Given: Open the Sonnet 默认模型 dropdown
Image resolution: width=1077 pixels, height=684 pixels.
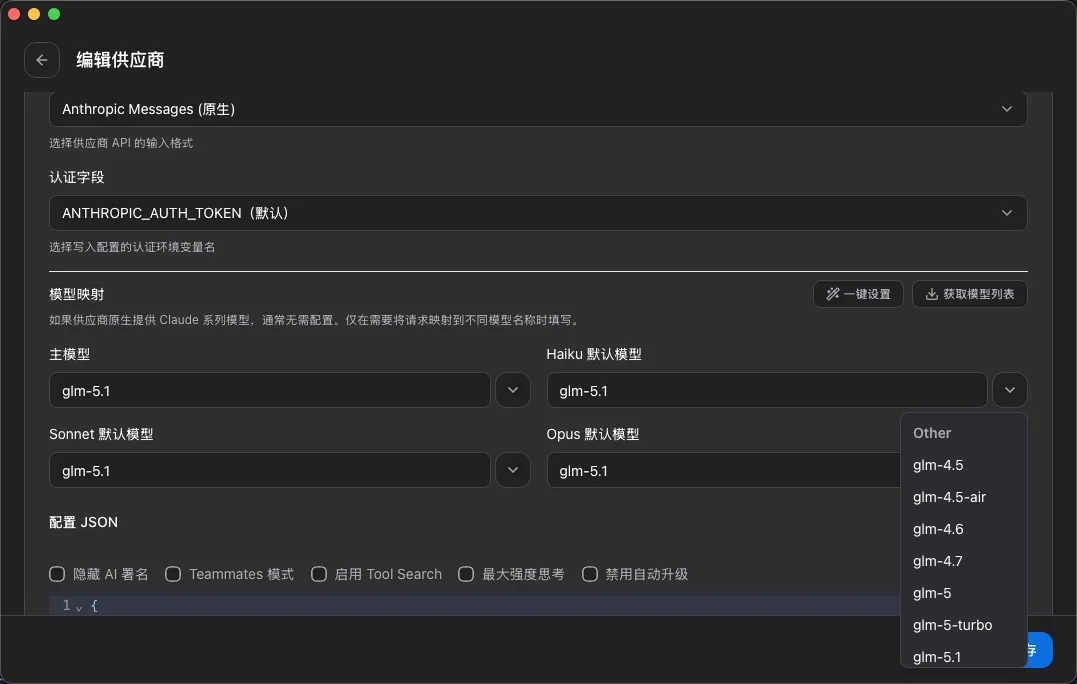Looking at the screenshot, I should click(x=513, y=470).
